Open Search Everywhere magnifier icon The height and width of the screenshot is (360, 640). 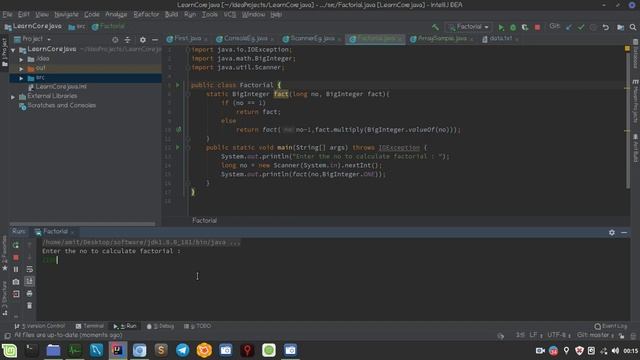(x=633, y=27)
